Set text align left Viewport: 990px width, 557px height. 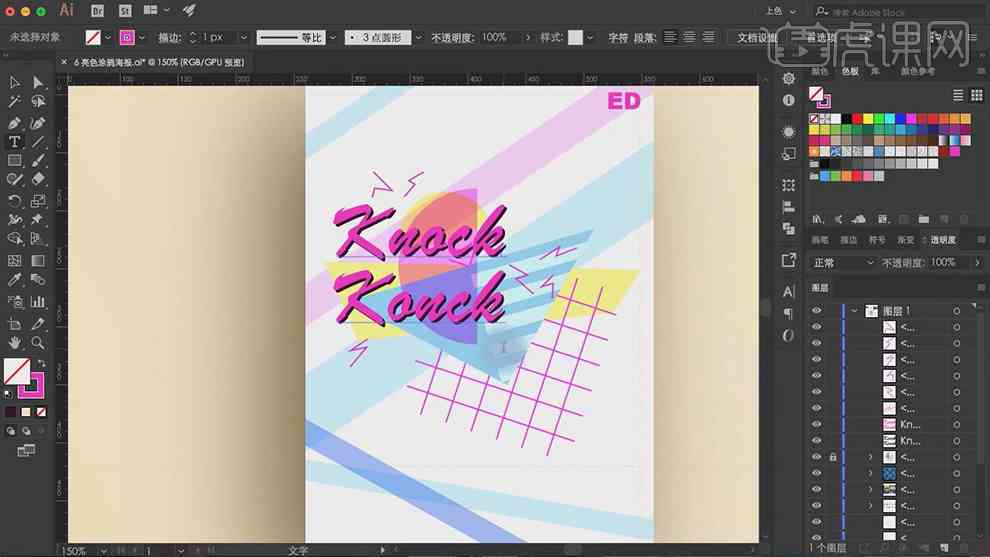670,37
